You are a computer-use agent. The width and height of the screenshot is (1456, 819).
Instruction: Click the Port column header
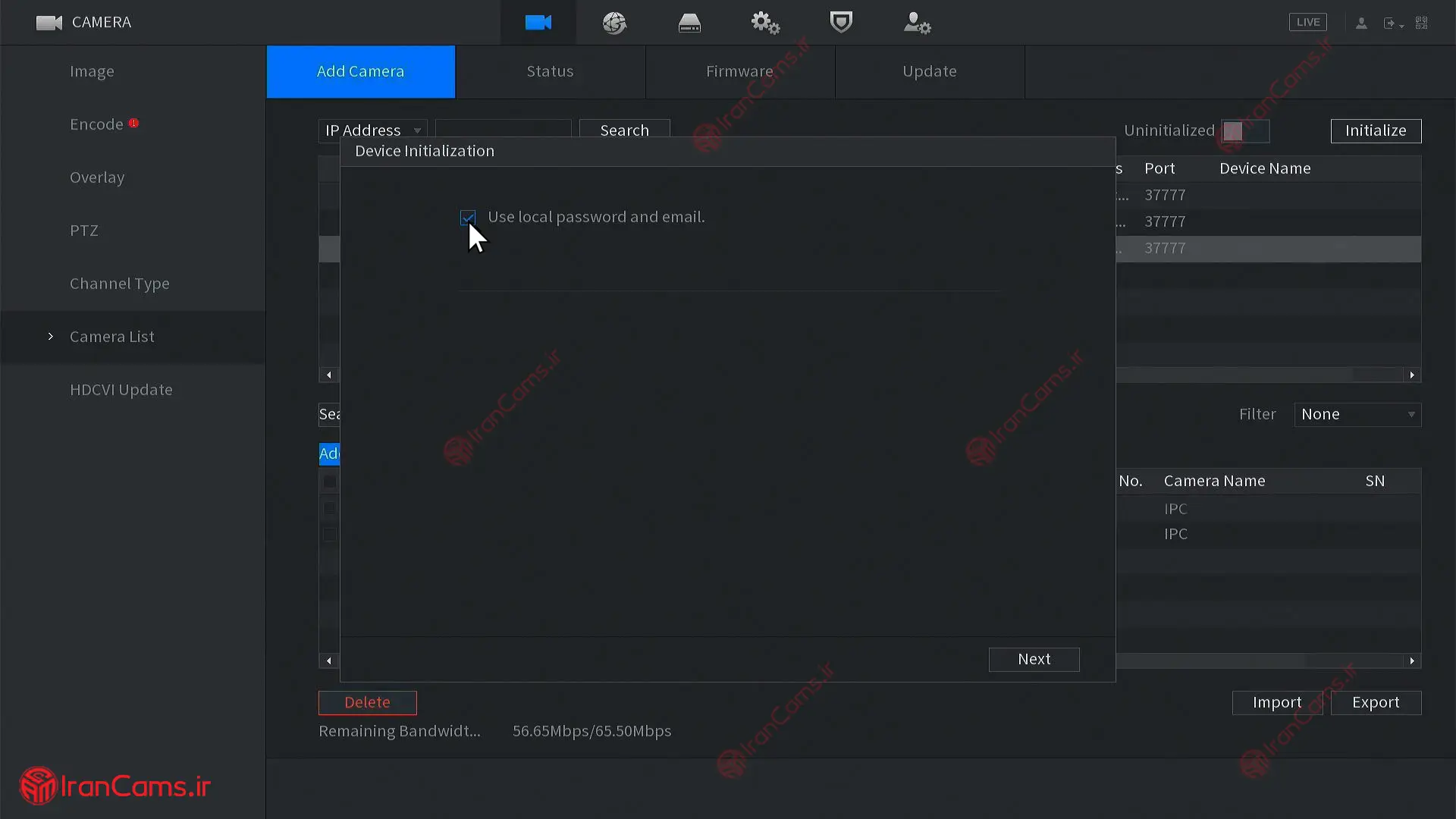click(x=1159, y=168)
